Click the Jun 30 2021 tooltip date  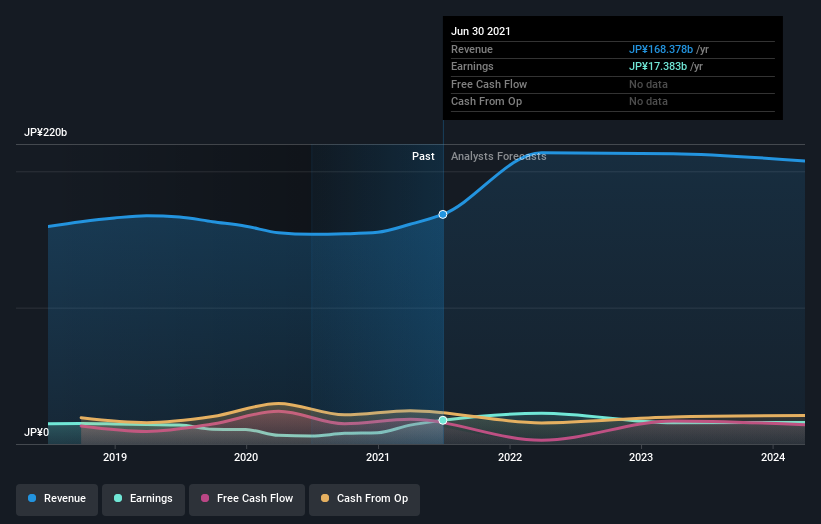(x=481, y=31)
